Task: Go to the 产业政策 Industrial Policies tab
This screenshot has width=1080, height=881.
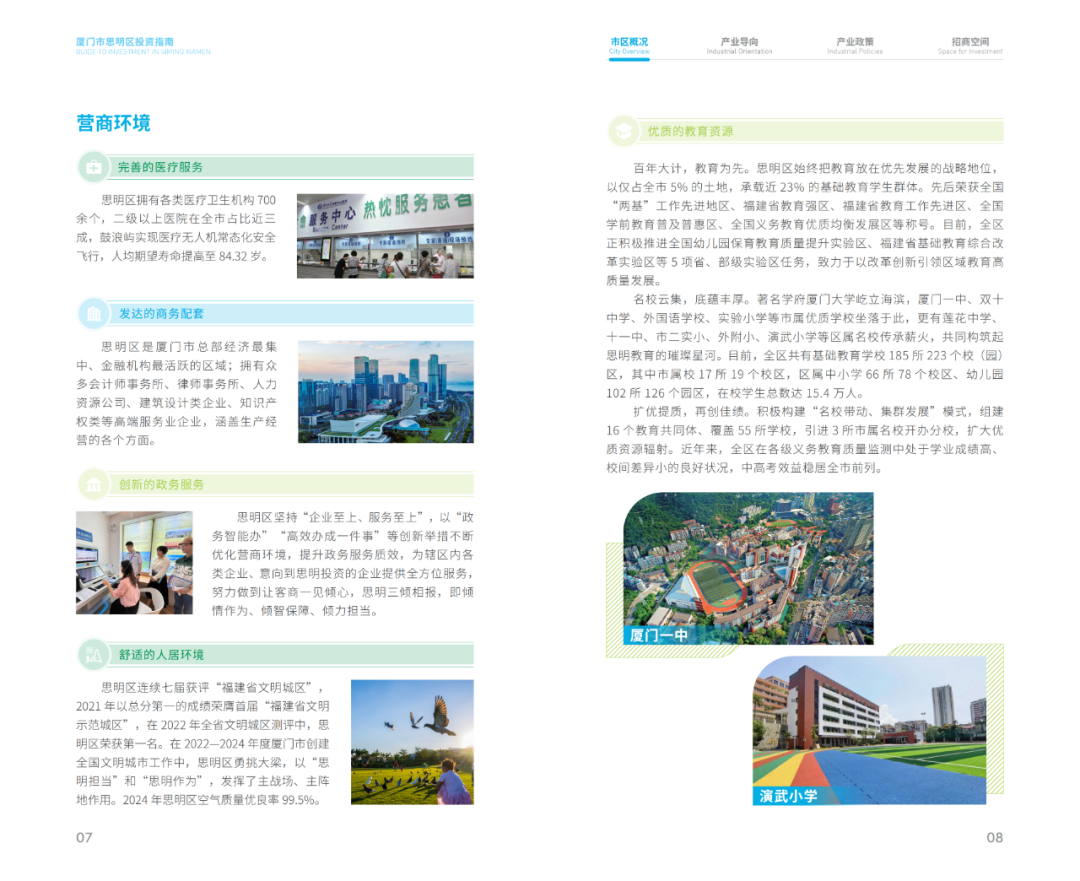Action: [x=855, y=46]
